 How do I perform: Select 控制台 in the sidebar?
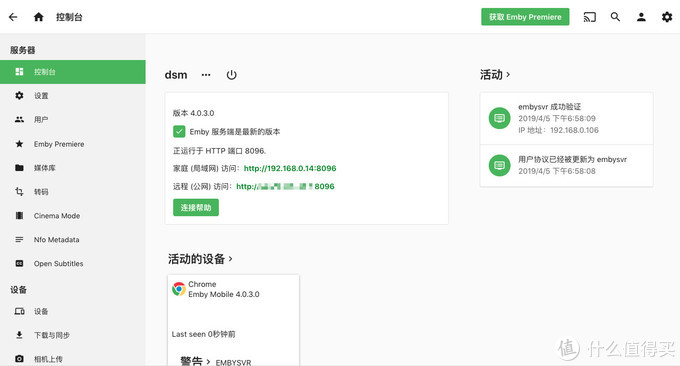click(72, 72)
